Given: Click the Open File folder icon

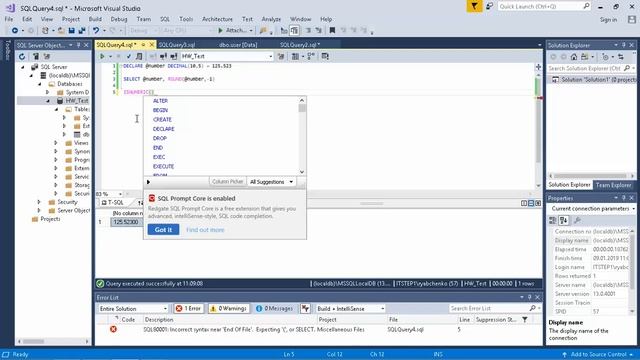Looking at the screenshot, I should point(61,31).
